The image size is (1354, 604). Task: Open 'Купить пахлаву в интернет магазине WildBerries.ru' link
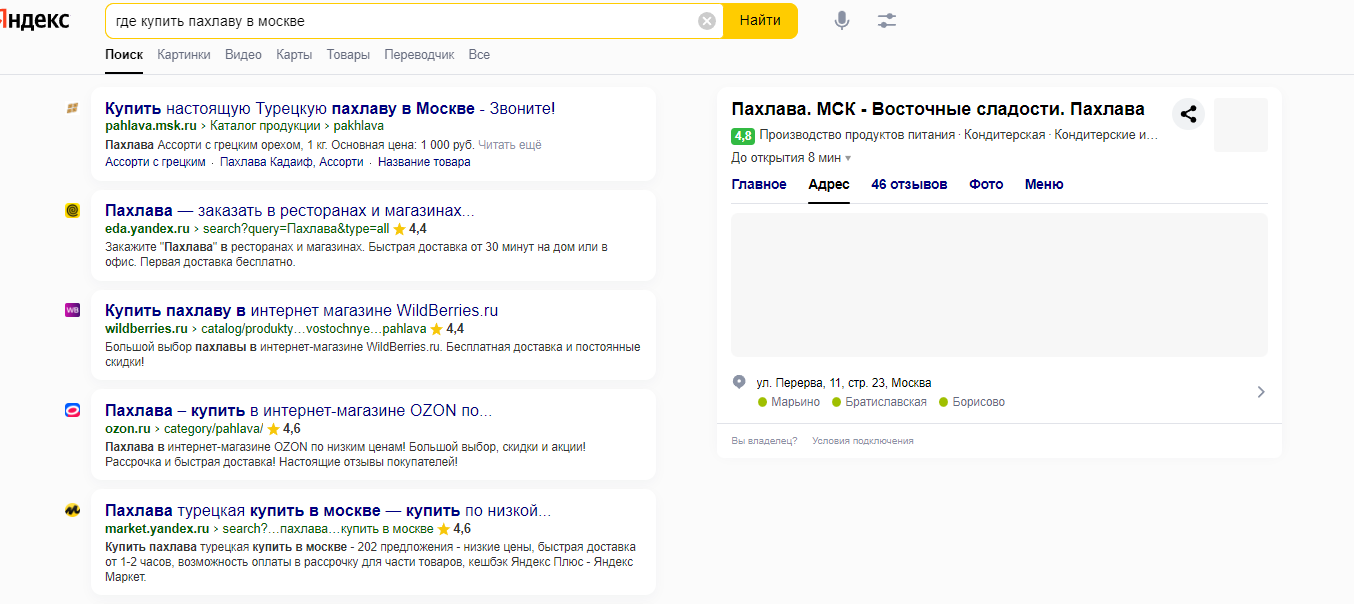tap(301, 309)
